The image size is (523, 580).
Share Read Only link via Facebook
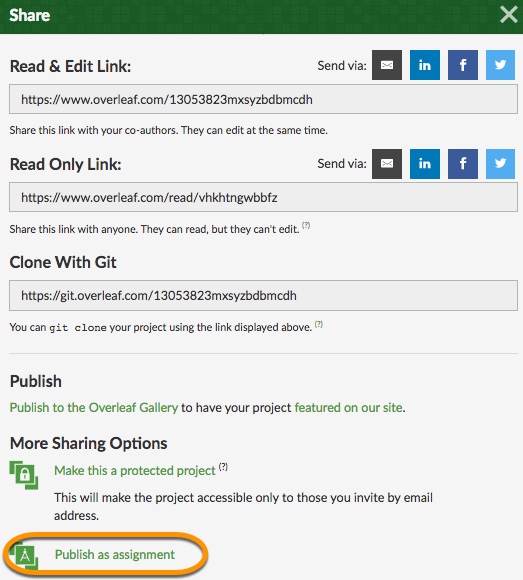click(x=463, y=164)
